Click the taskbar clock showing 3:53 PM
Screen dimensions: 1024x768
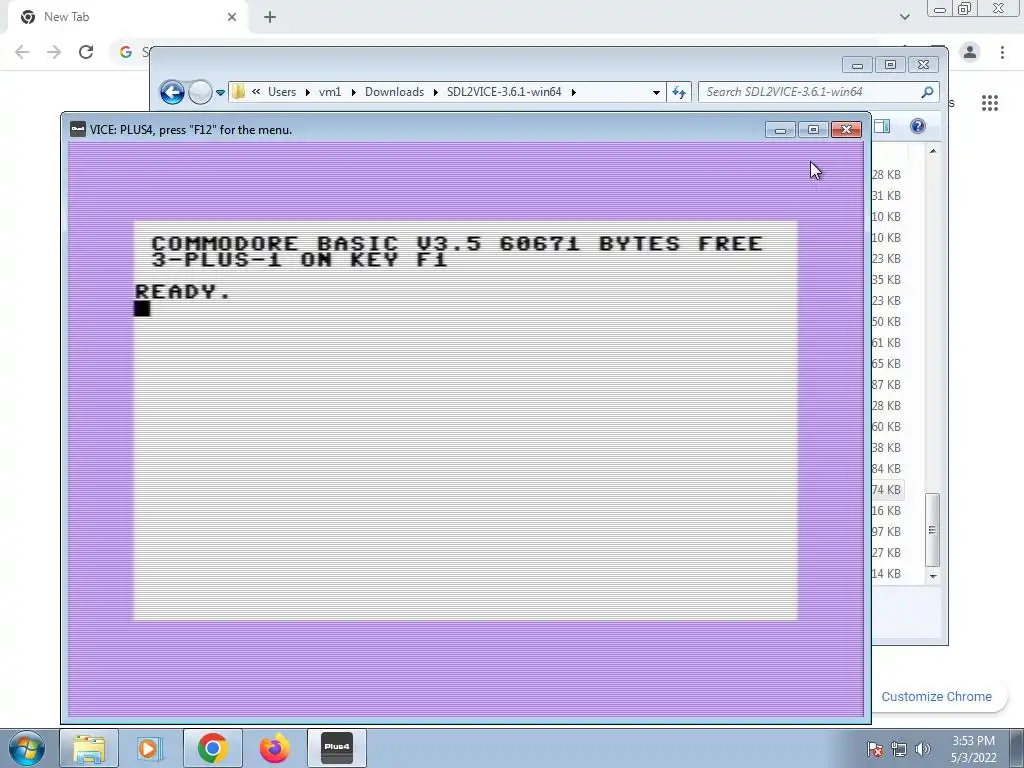(x=973, y=749)
